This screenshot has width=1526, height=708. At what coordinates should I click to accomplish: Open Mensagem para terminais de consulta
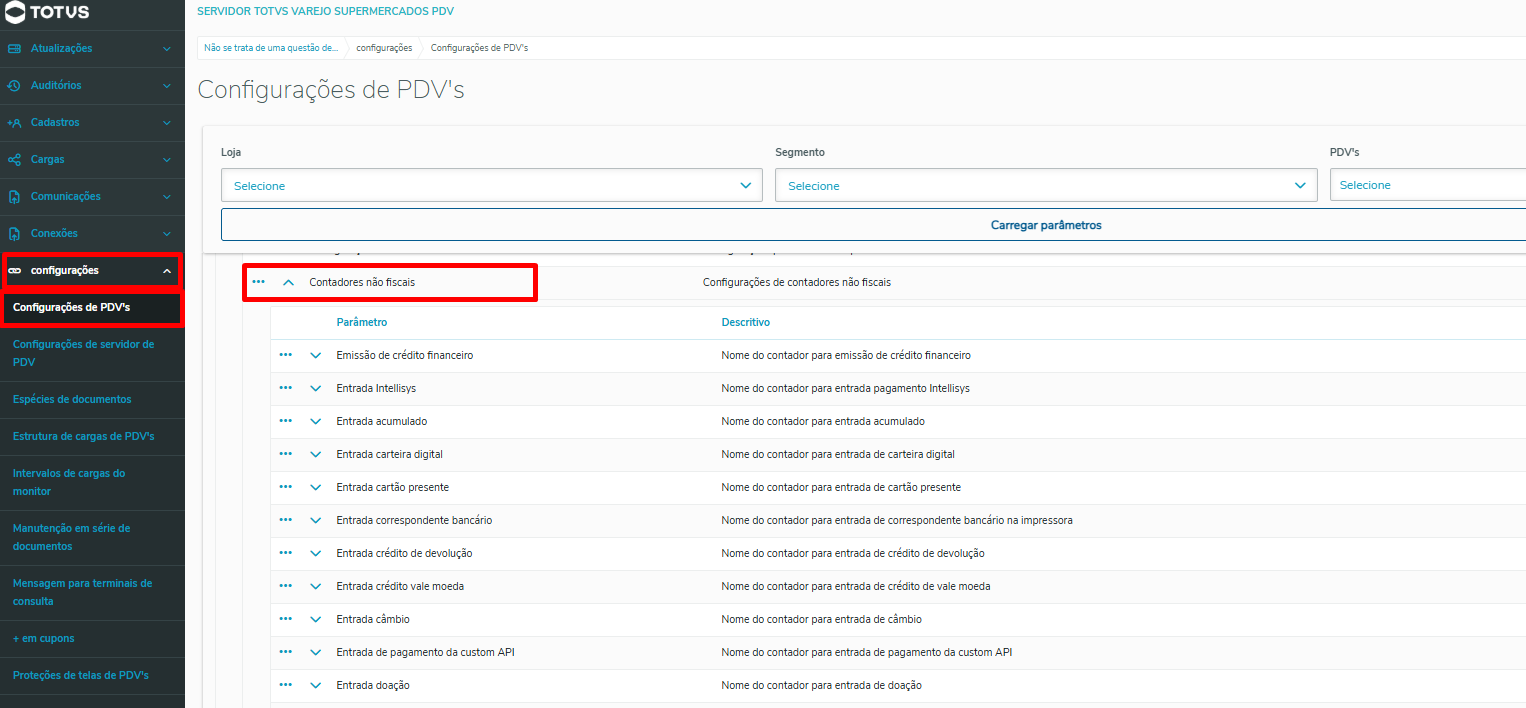tap(92, 592)
